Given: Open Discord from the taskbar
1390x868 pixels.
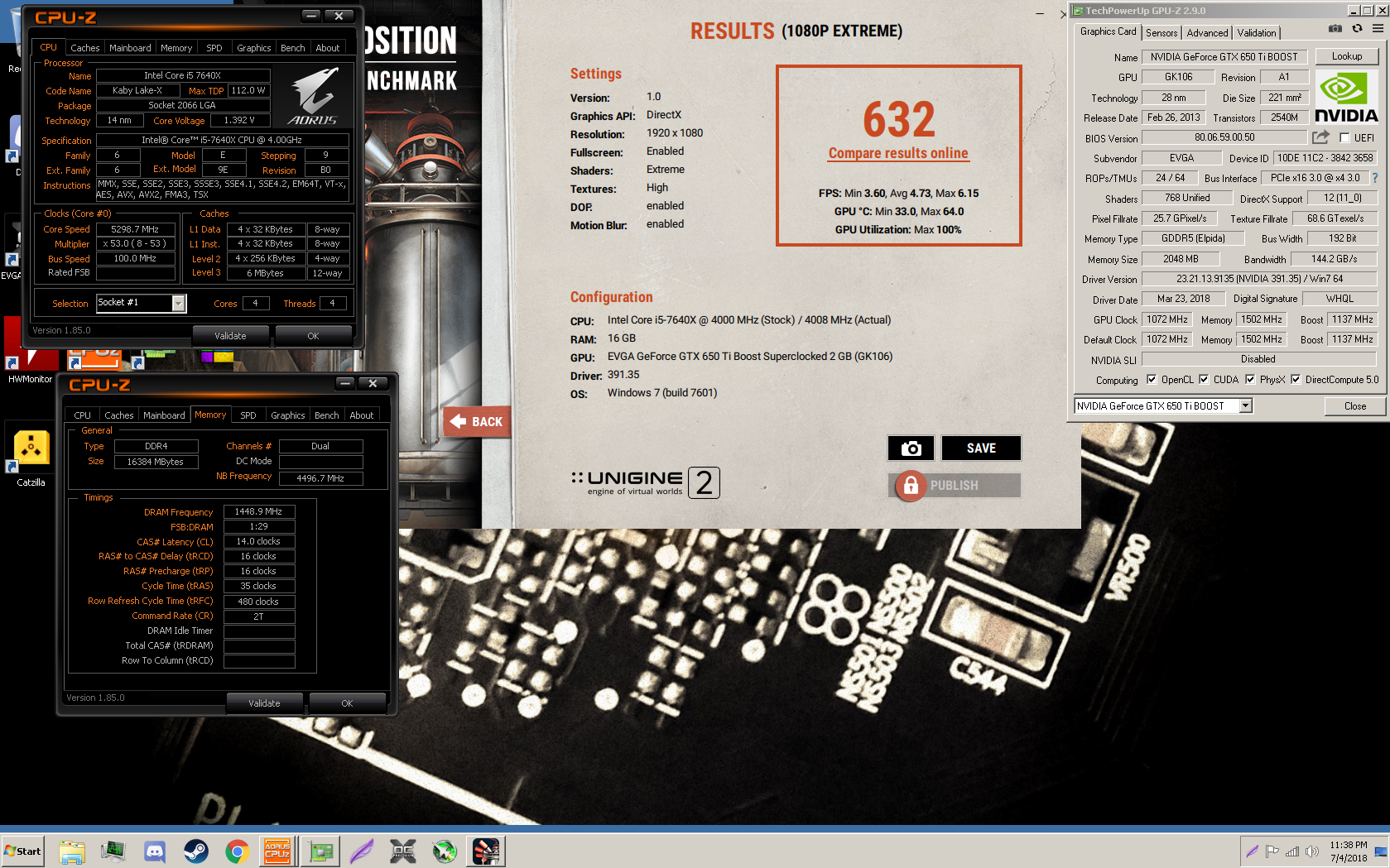Looking at the screenshot, I should pos(155,851).
